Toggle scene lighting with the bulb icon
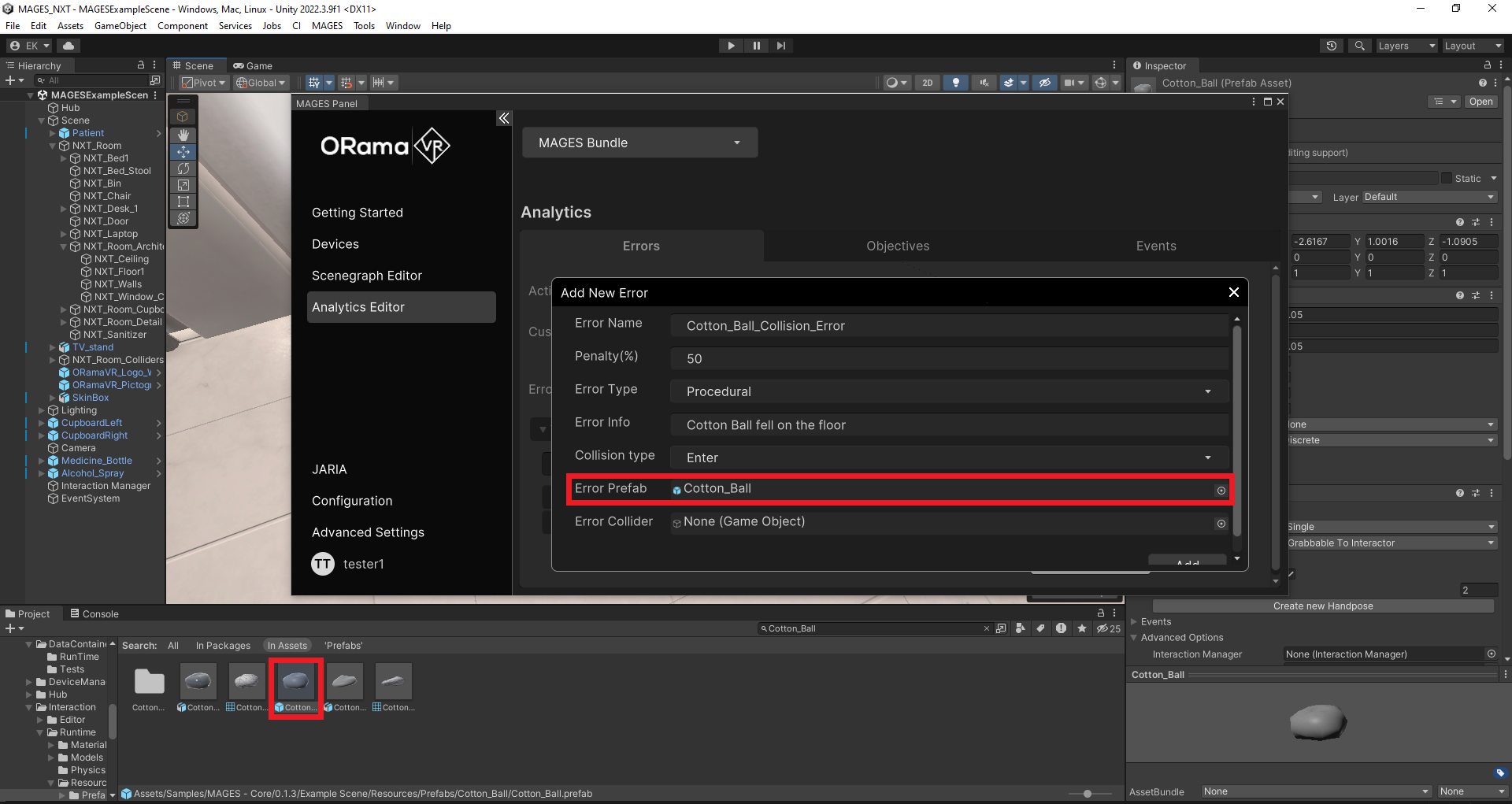Screen dimensions: 1512x804 pyautogui.click(x=955, y=83)
